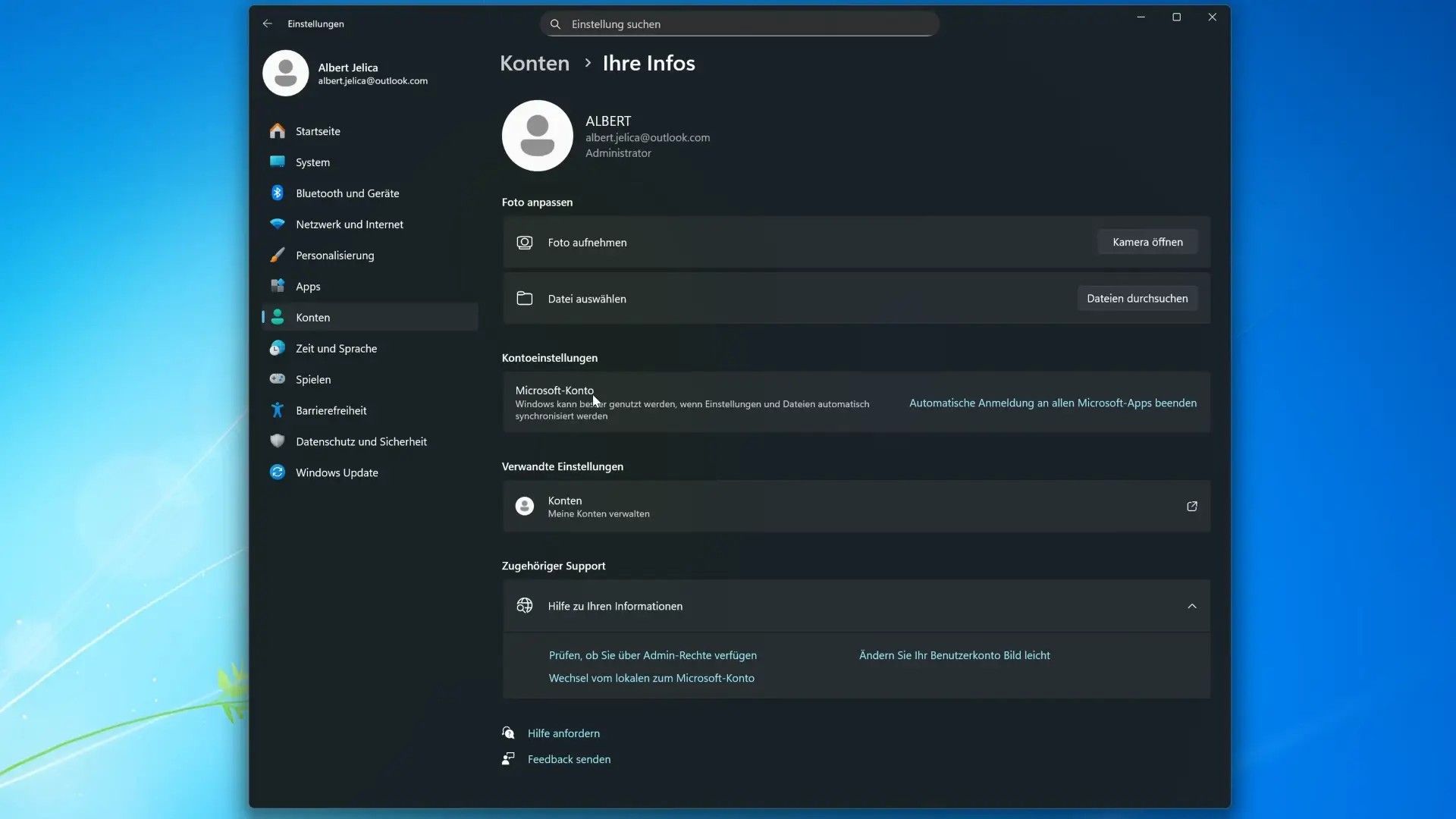Collapse the Hilfe zu Ihren Informationen section

click(x=1191, y=606)
